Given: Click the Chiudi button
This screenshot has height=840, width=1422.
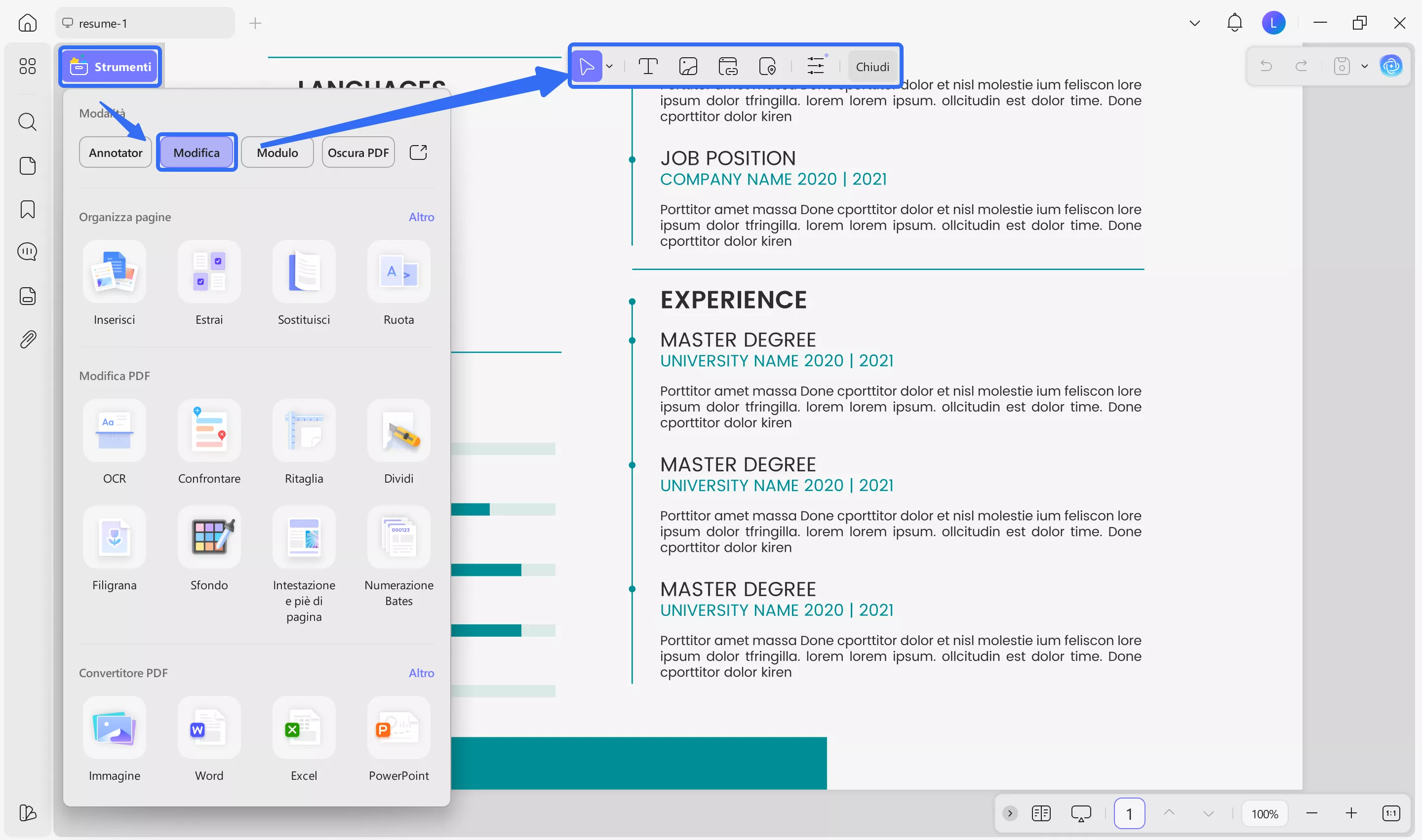Looking at the screenshot, I should [872, 67].
